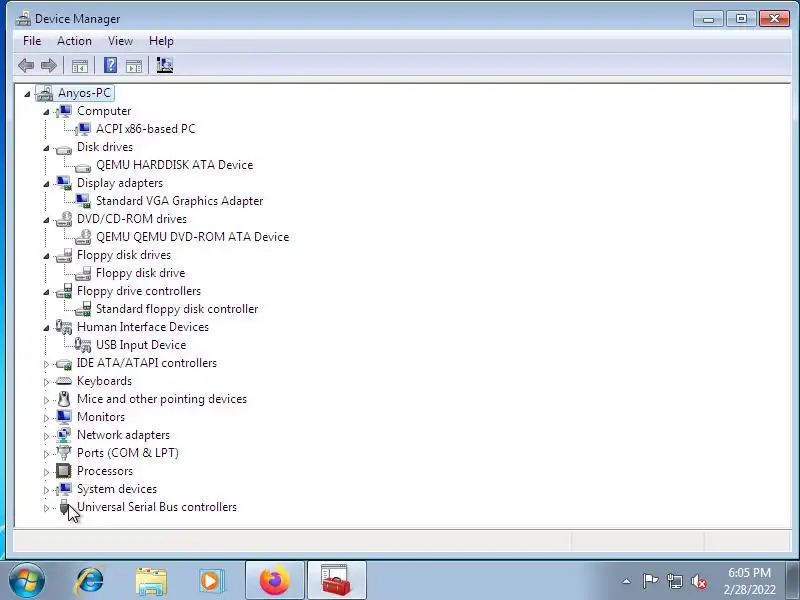Click the Human Interface Devices category icon
This screenshot has width=800, height=600.
64,327
